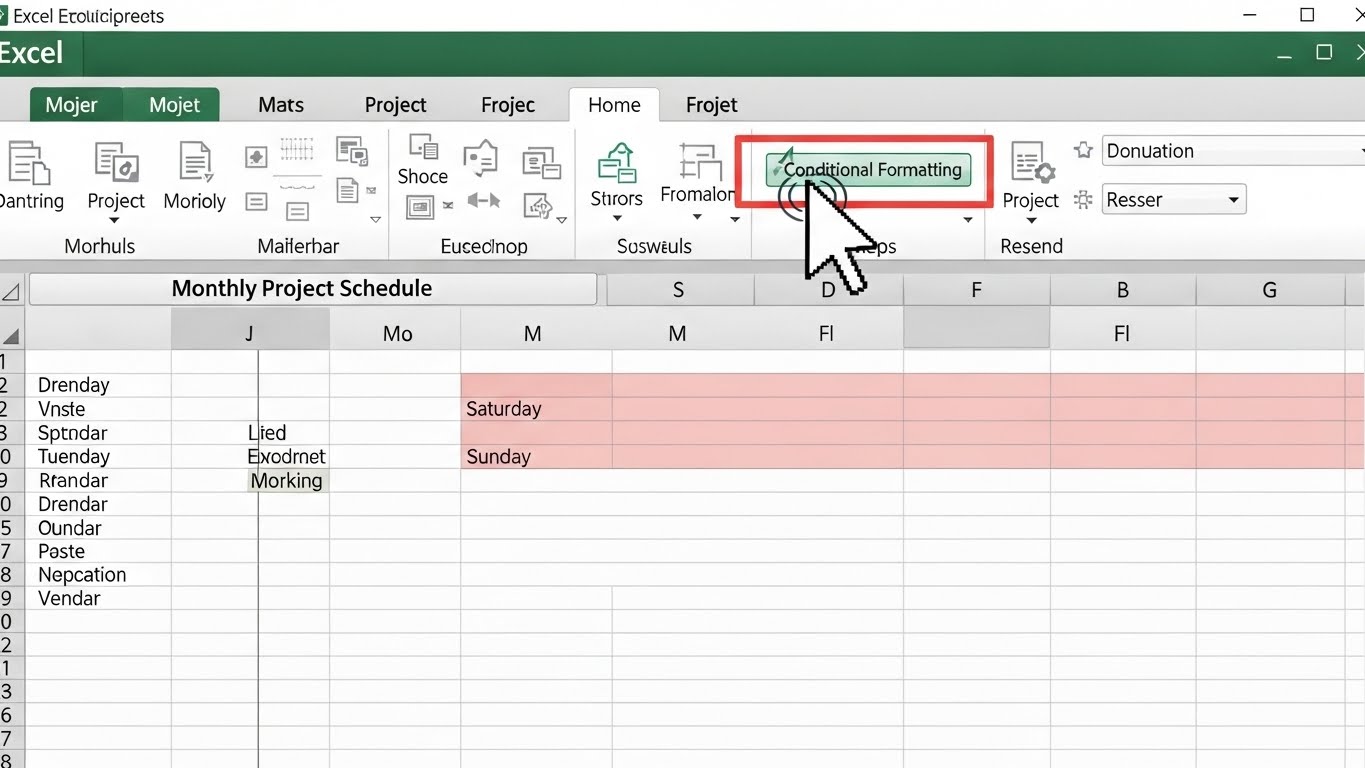
Task: Switch to the Home tab
Action: pyautogui.click(x=614, y=105)
